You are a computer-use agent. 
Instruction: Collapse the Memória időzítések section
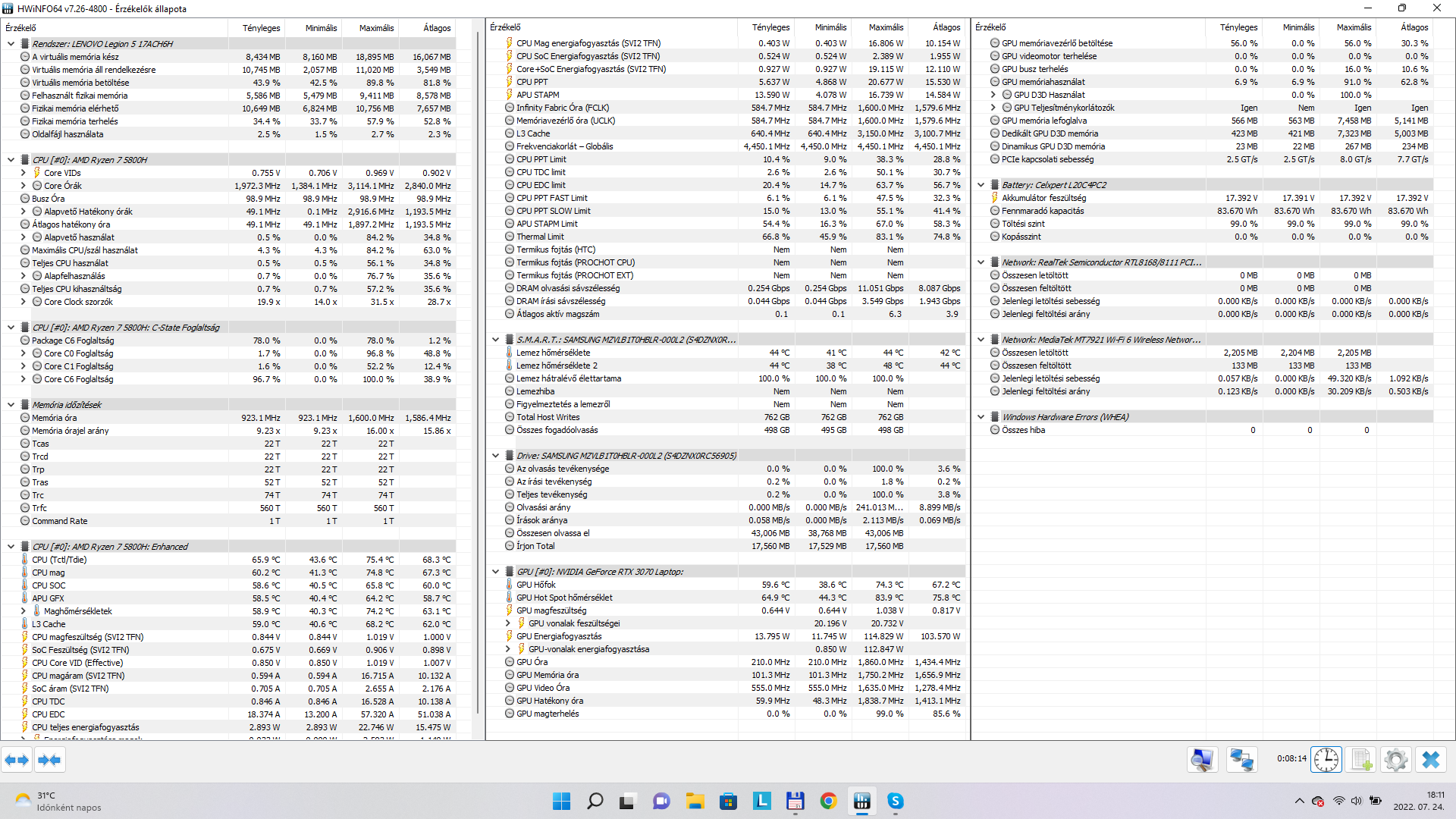click(x=11, y=405)
